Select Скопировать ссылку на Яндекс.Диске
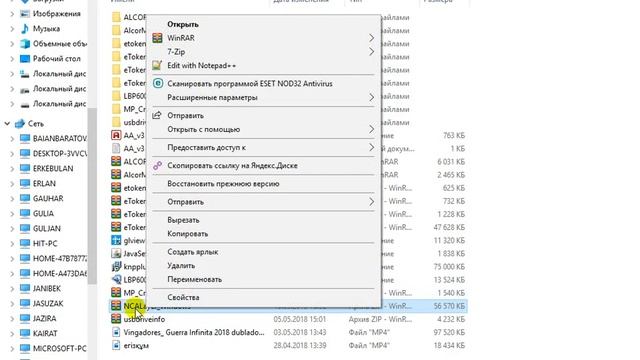The height and width of the screenshot is (360, 640). [263, 166]
